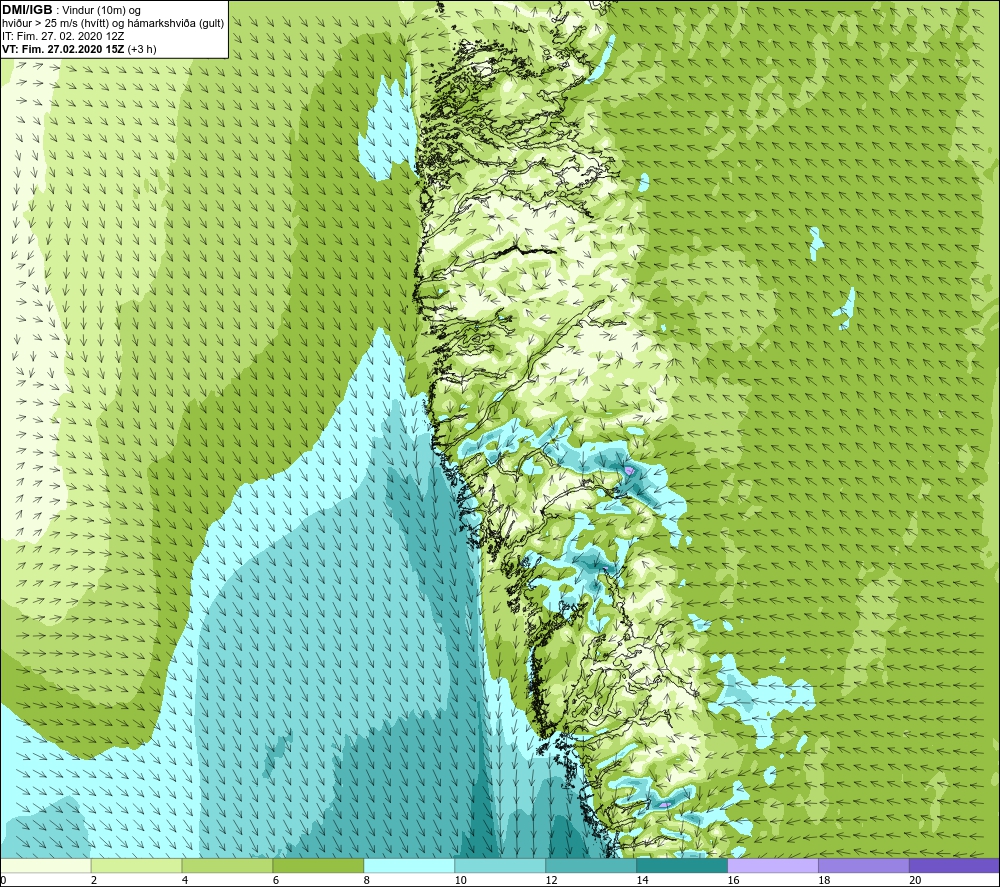Click the scale value 20
The image size is (1000, 887).
[x=915, y=880]
